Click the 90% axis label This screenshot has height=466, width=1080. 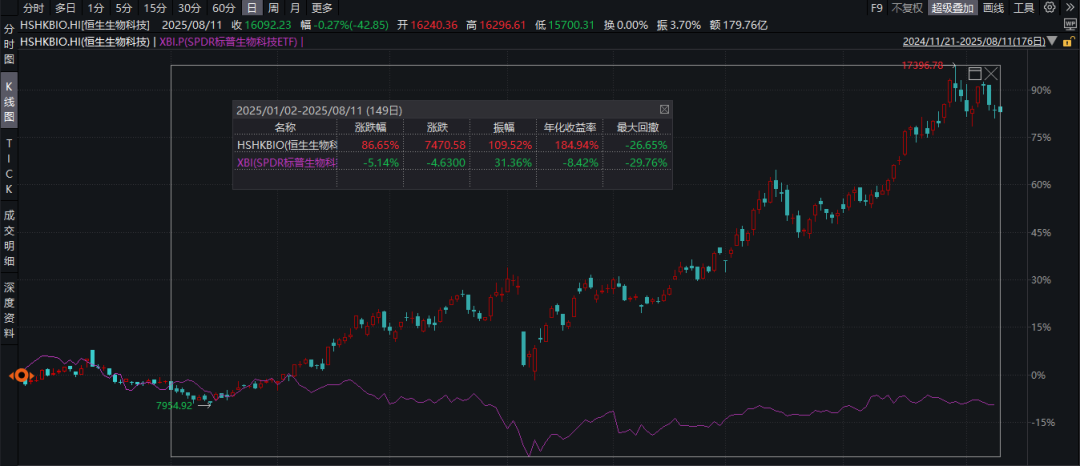point(1041,90)
